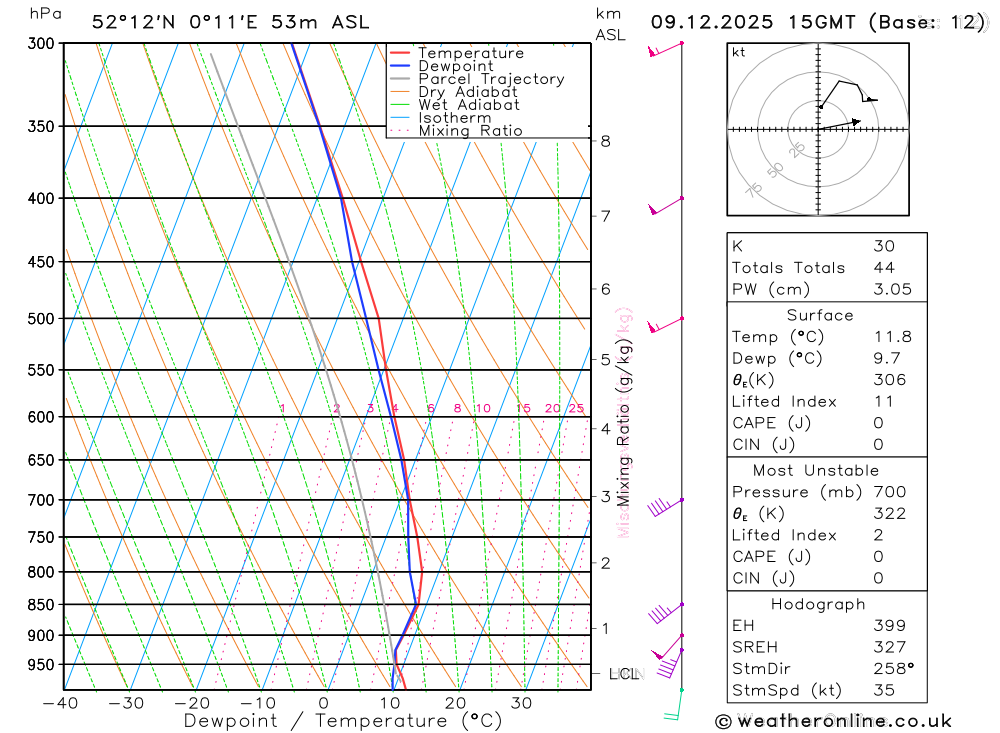Screen dimensions: 1000x733
Task: Select the Temperature legend label
Action: [471, 53]
